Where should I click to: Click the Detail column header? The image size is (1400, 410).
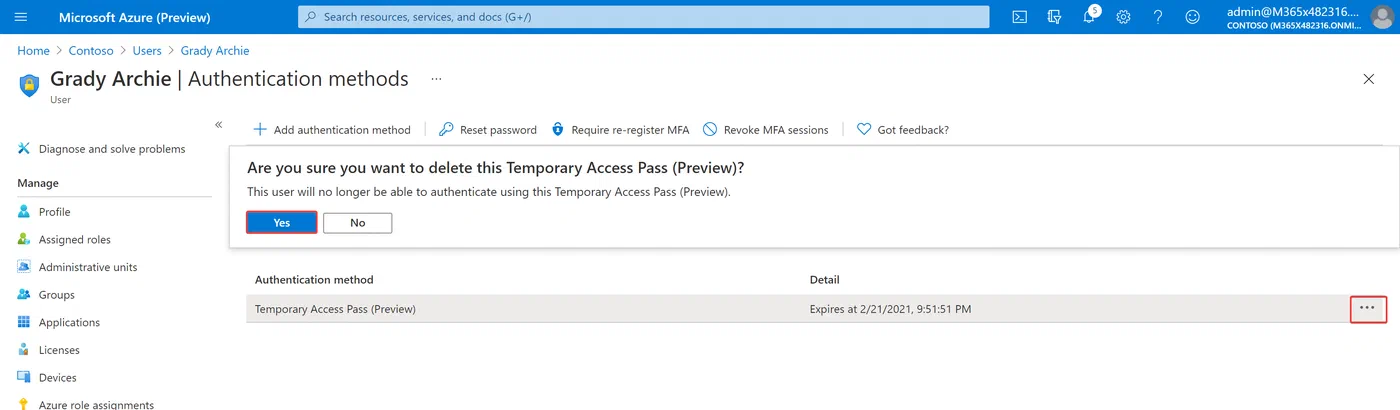pos(825,280)
